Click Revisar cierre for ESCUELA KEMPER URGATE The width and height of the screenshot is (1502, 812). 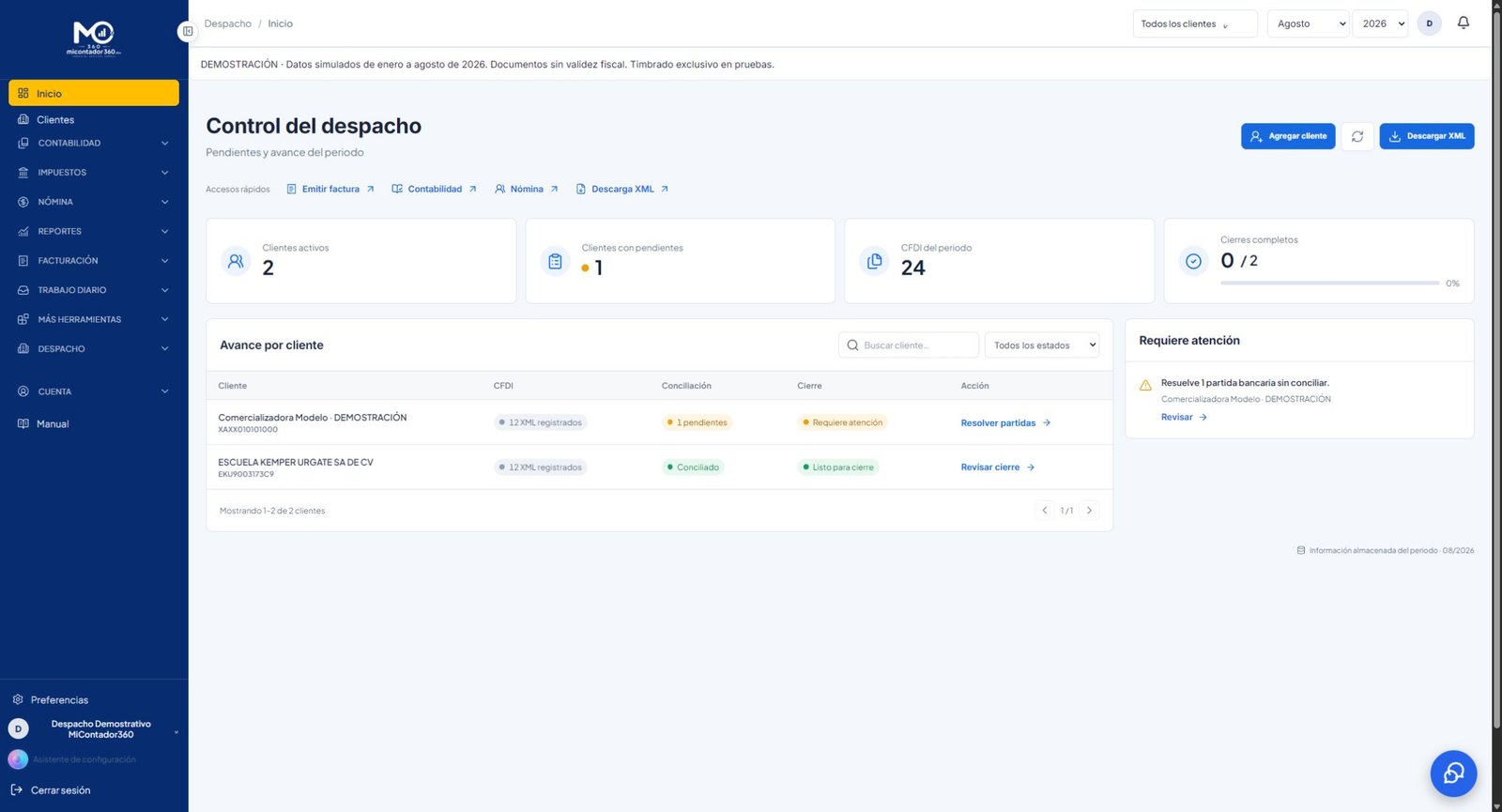[997, 467]
